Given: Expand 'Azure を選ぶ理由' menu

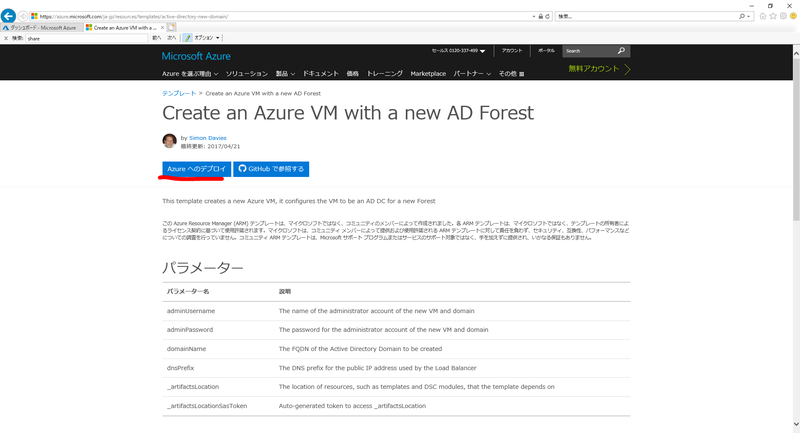Looking at the screenshot, I should pos(190,74).
